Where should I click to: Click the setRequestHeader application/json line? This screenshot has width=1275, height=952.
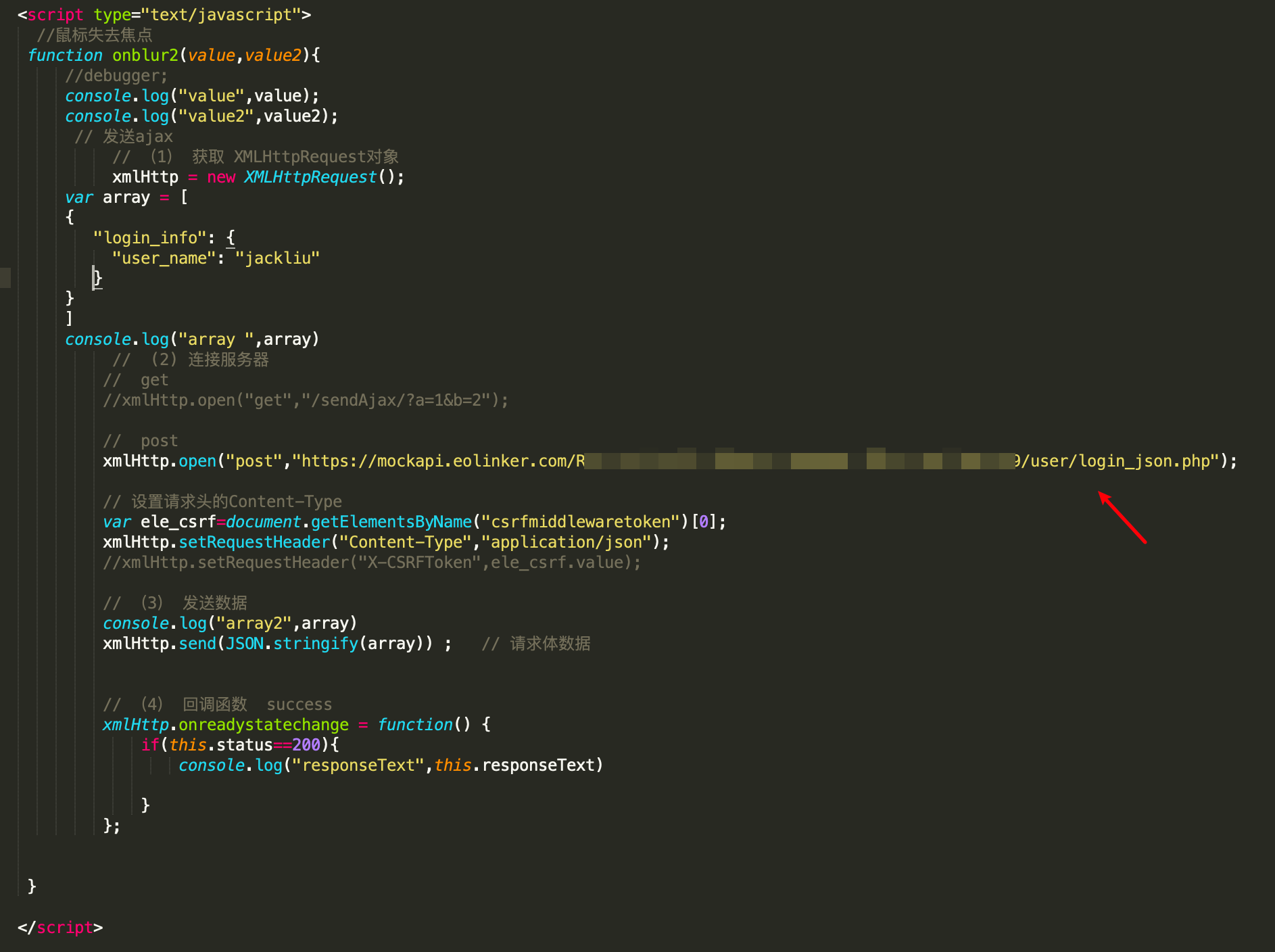click(x=386, y=542)
